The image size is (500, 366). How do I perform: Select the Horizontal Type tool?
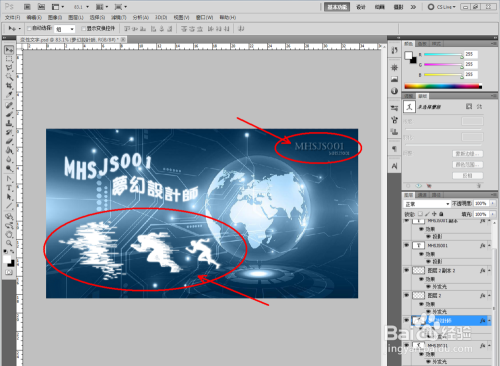point(9,188)
